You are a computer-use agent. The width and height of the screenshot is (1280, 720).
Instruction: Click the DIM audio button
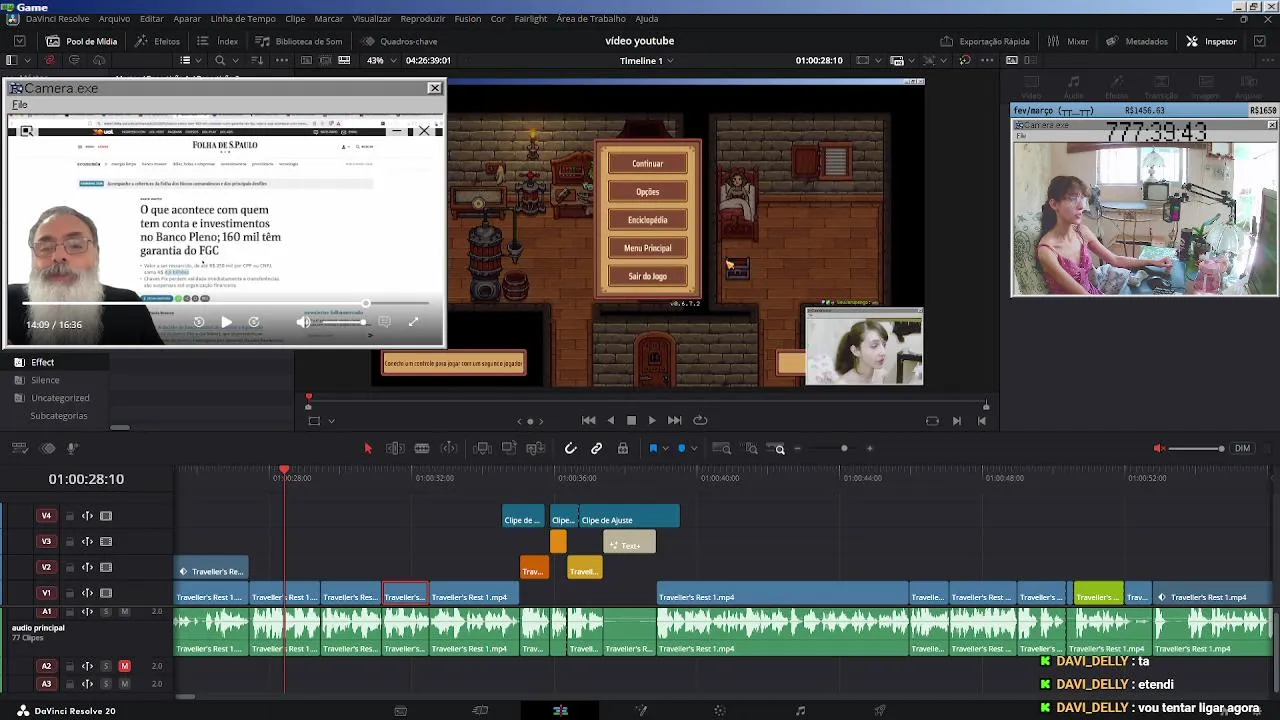[1242, 449]
